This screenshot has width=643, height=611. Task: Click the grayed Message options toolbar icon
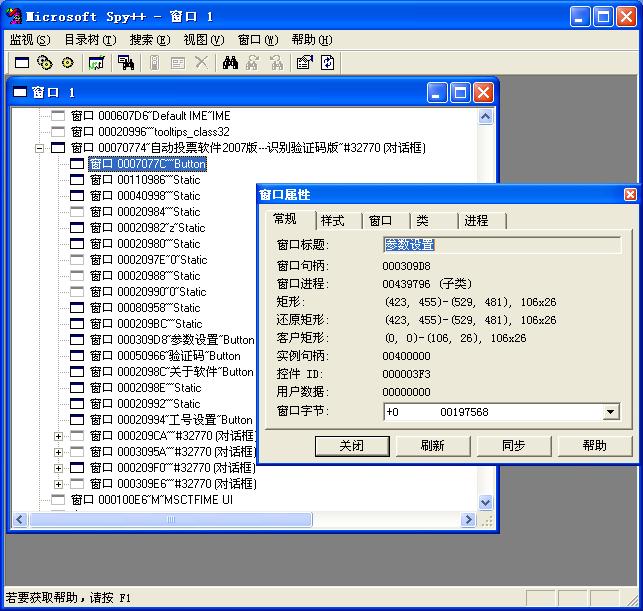coord(178,63)
